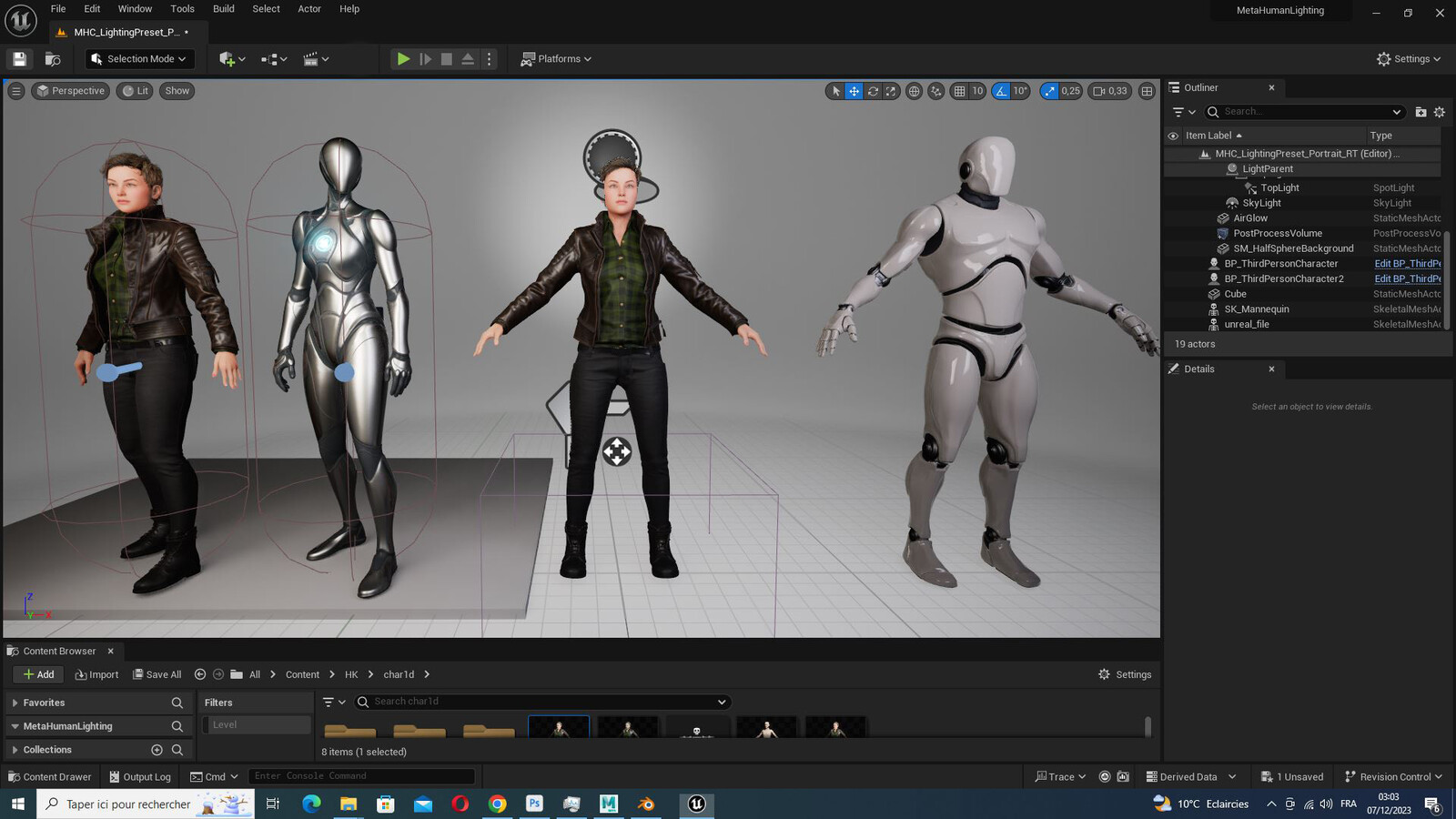
Task: Expand the Collections section
Action: tap(15, 751)
